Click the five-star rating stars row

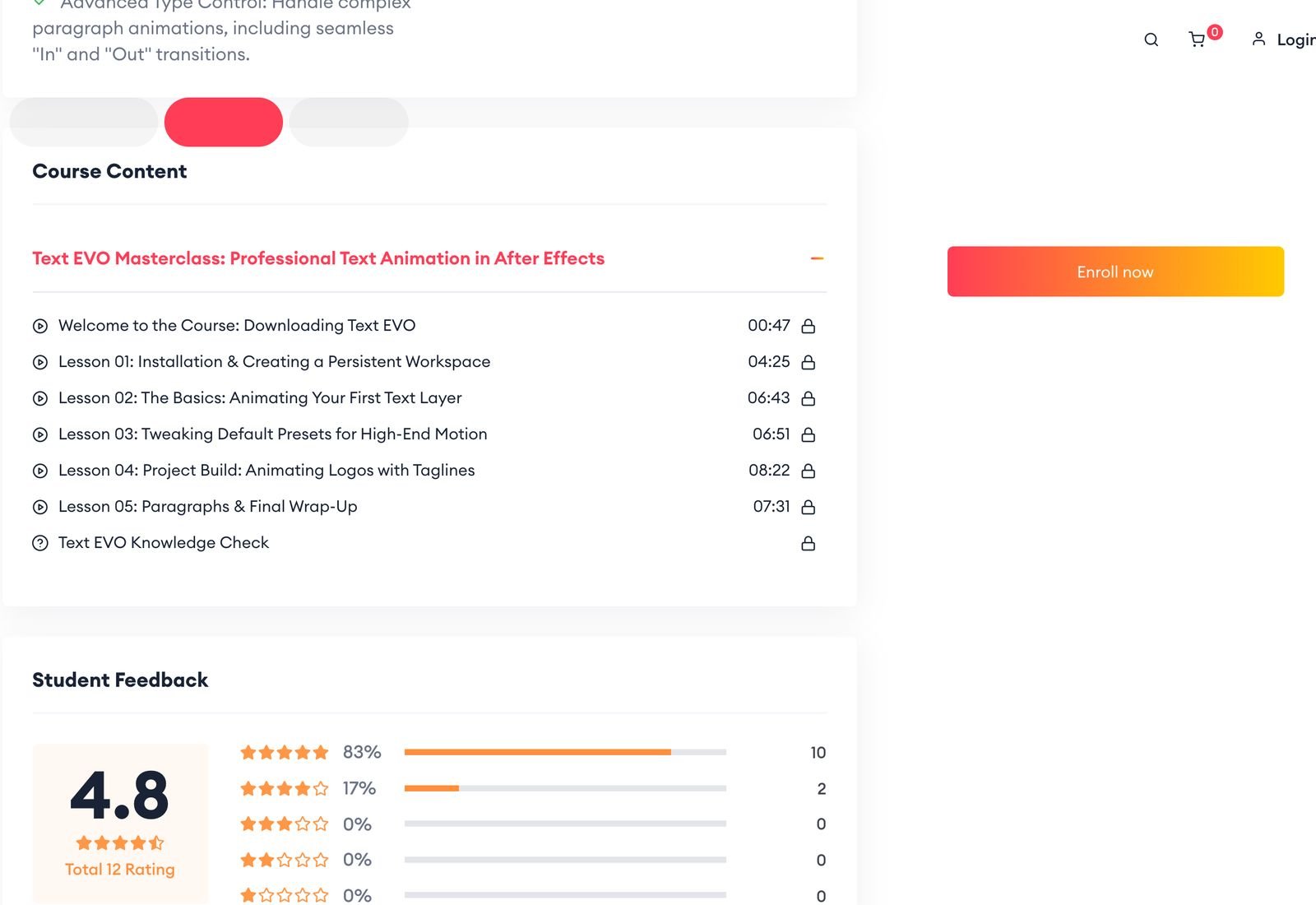point(284,752)
